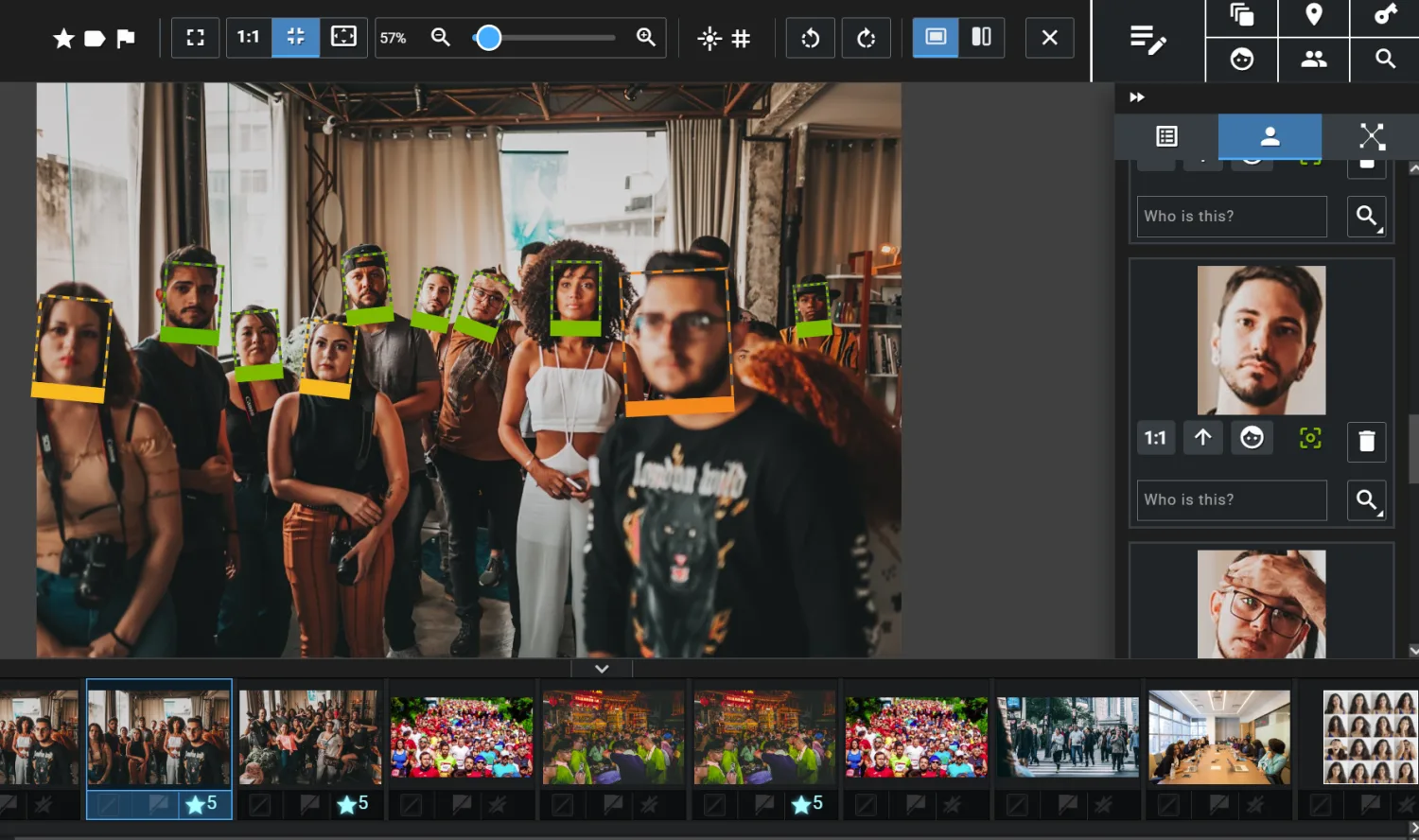
Task: Click the tag label icon in the toolbar
Action: (x=95, y=38)
